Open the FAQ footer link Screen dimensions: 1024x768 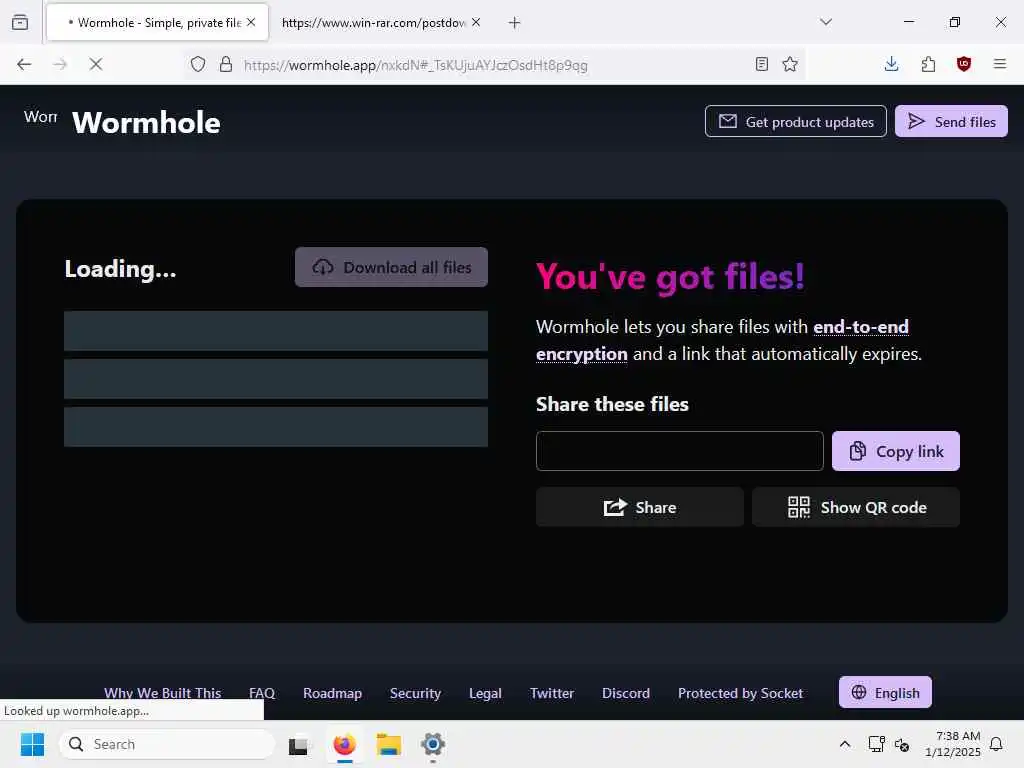pos(262,693)
